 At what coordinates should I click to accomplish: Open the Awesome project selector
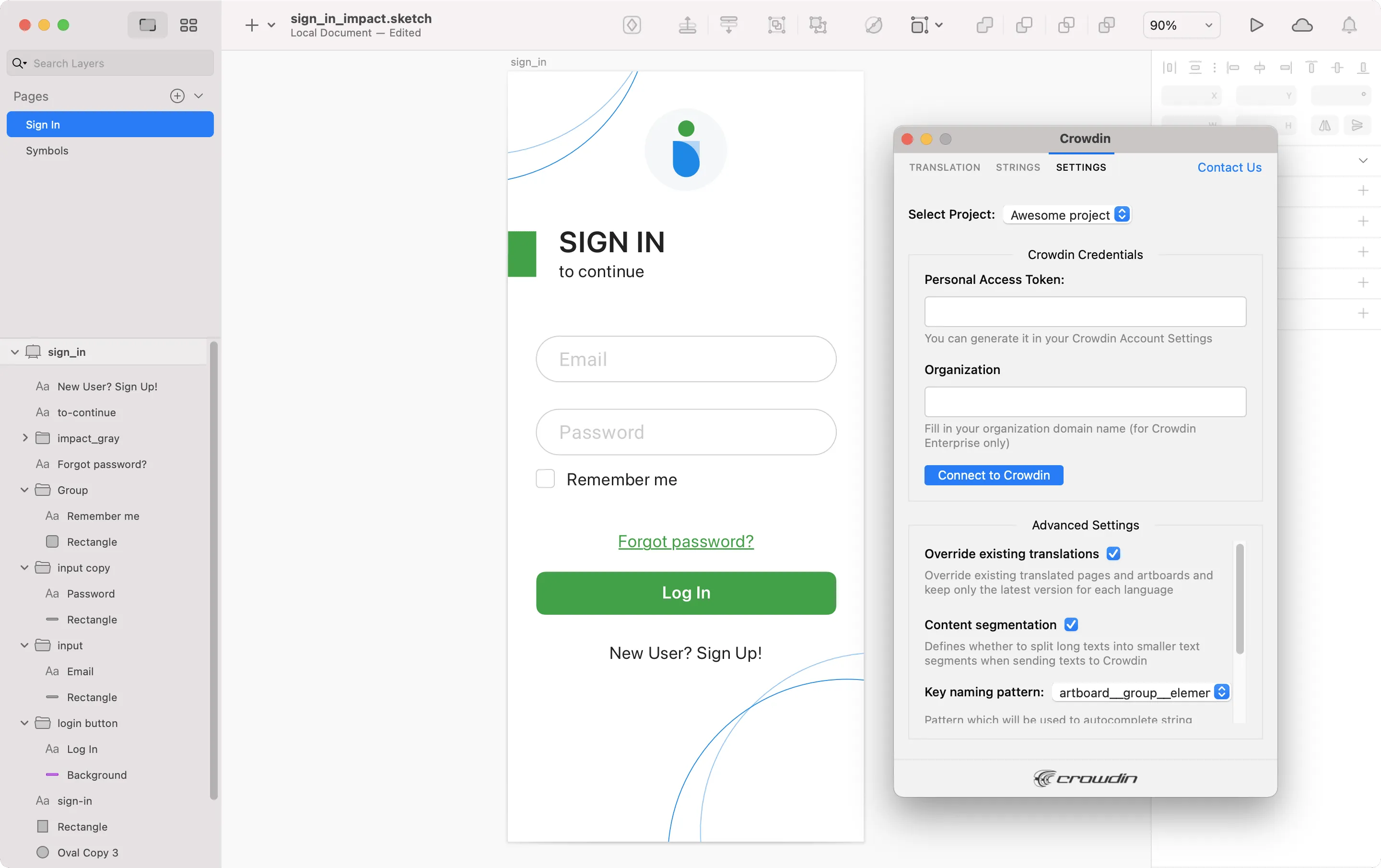pyautogui.click(x=1066, y=214)
